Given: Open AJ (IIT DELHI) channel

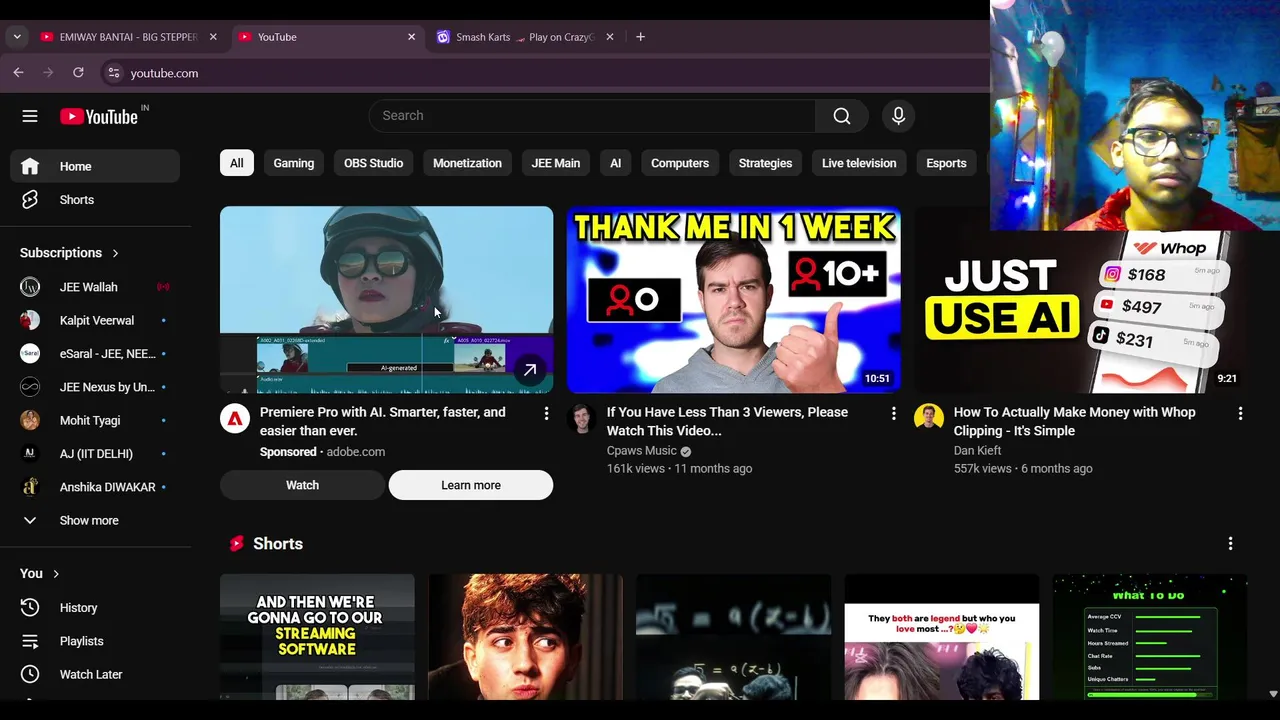Looking at the screenshot, I should (95, 454).
